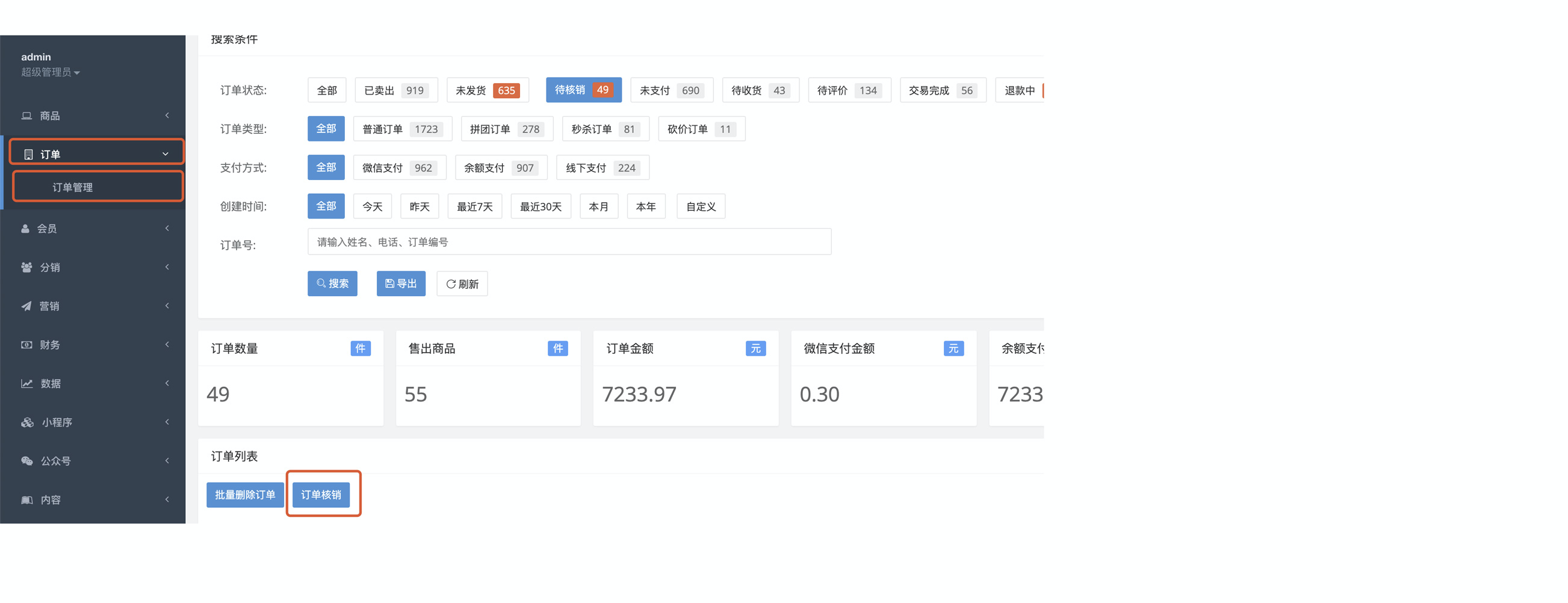Filter orders by 未发货 635
Screen dimensions: 1568x603
coord(488,91)
